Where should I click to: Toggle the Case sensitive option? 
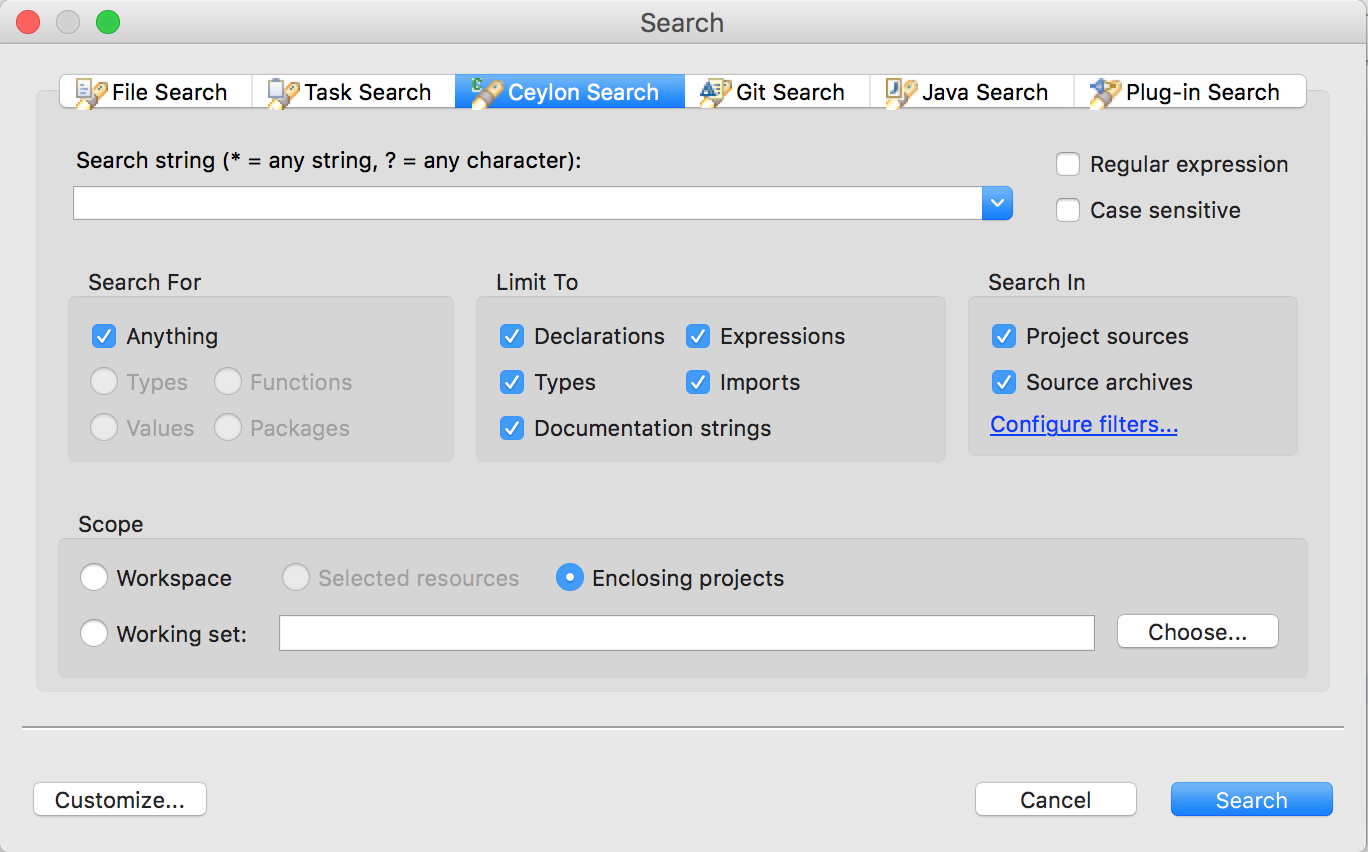click(x=1068, y=210)
